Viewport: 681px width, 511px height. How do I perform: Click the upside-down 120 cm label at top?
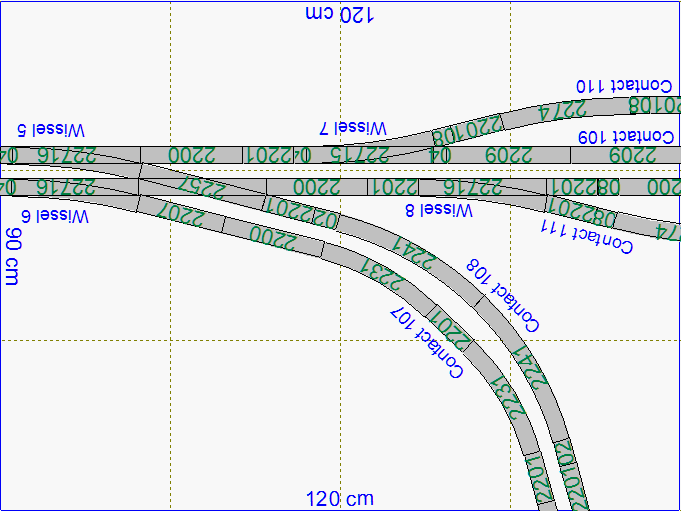[x=339, y=15]
